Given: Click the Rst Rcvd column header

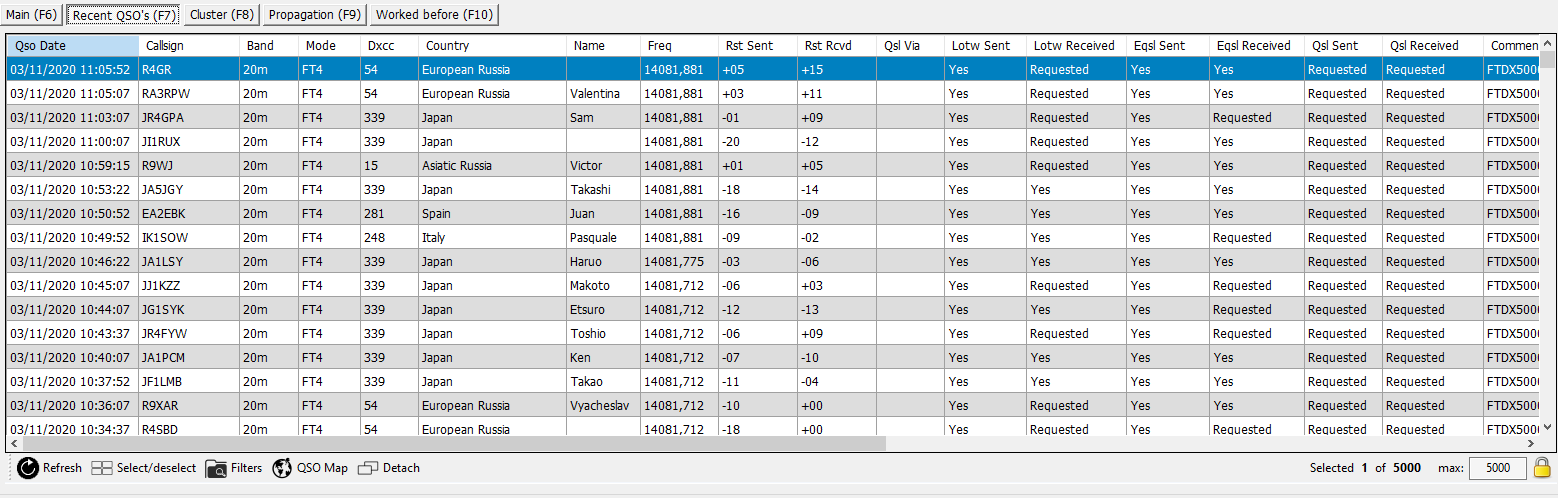Looking at the screenshot, I should point(837,46).
